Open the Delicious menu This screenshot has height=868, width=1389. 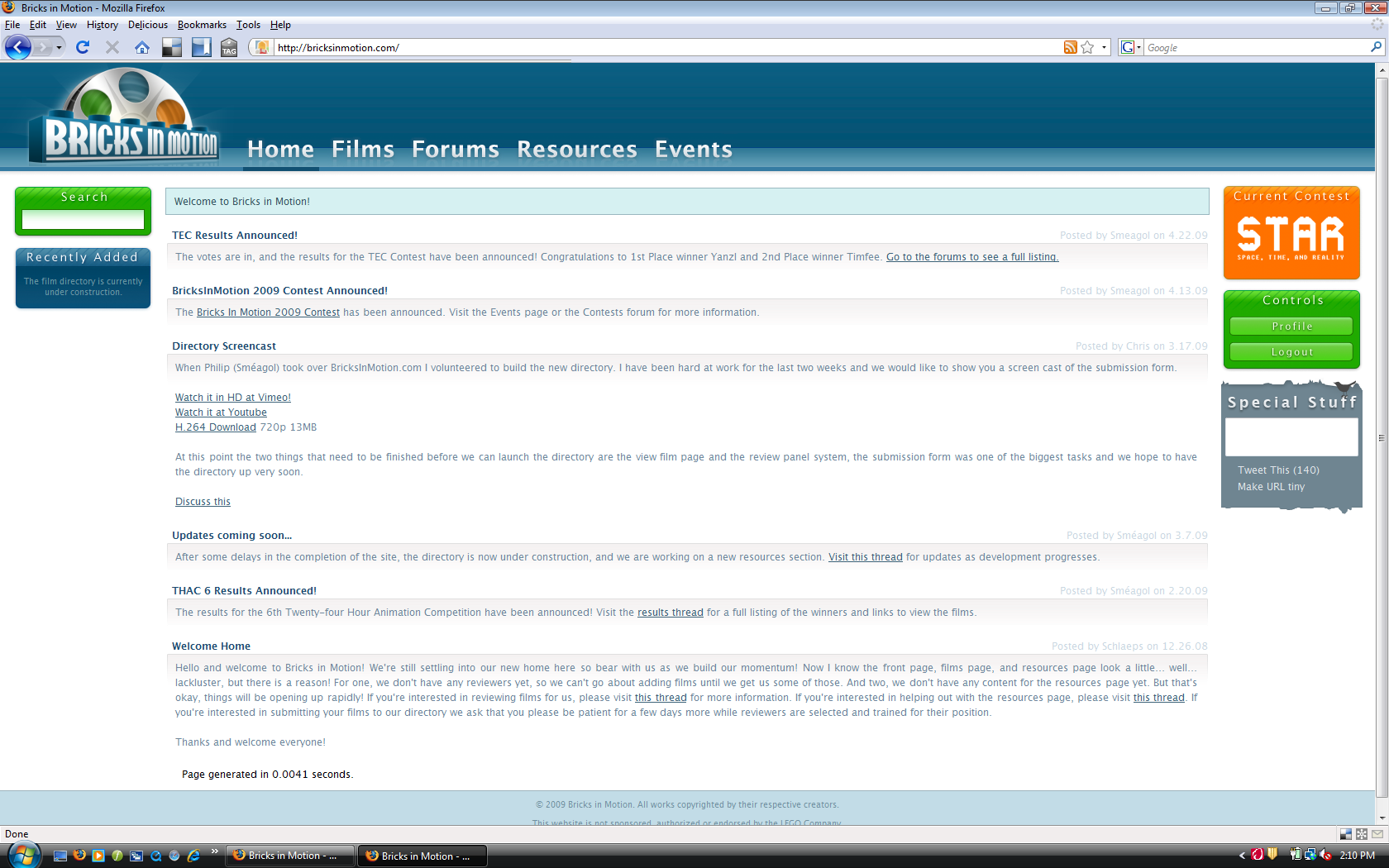click(148, 25)
